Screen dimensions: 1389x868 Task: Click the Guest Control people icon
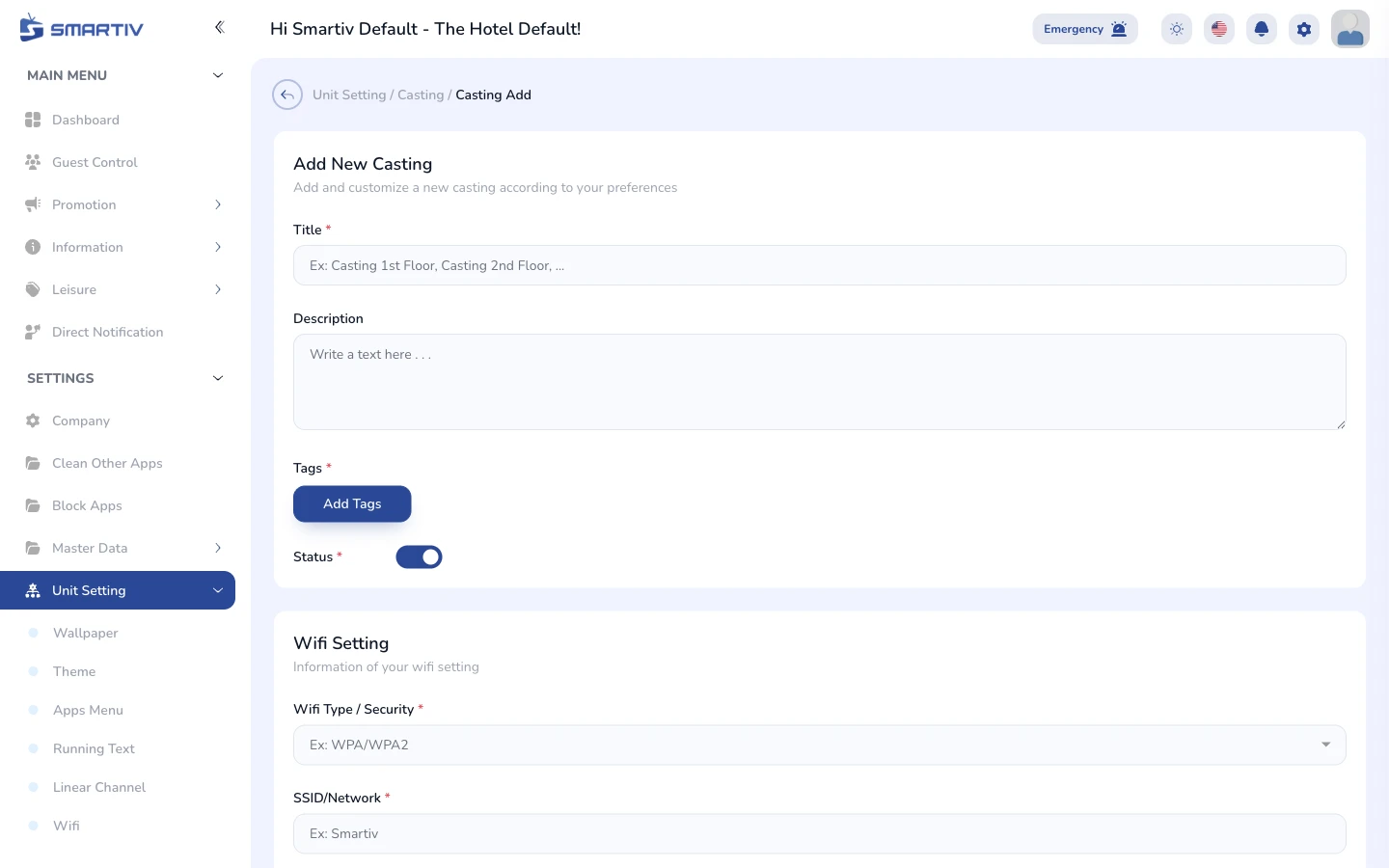(x=33, y=162)
